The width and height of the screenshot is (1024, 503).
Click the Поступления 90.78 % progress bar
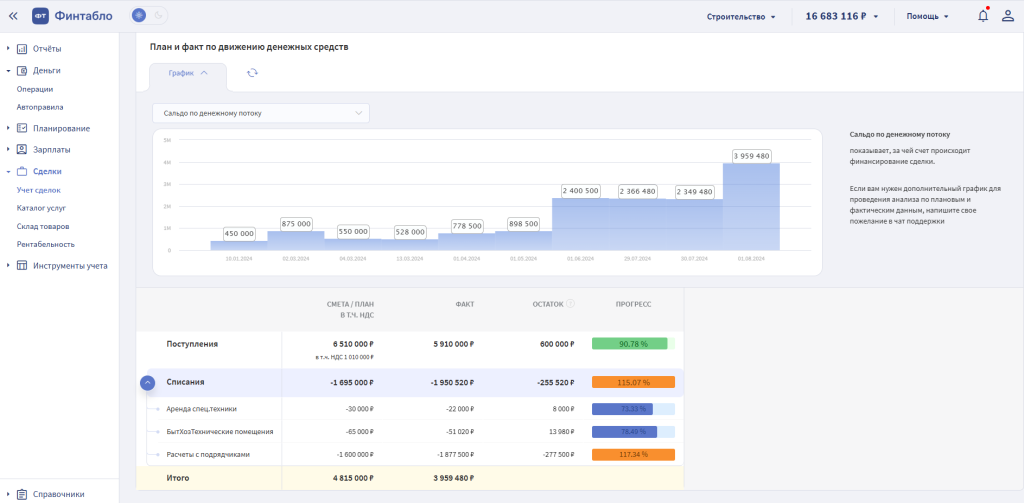(633, 344)
